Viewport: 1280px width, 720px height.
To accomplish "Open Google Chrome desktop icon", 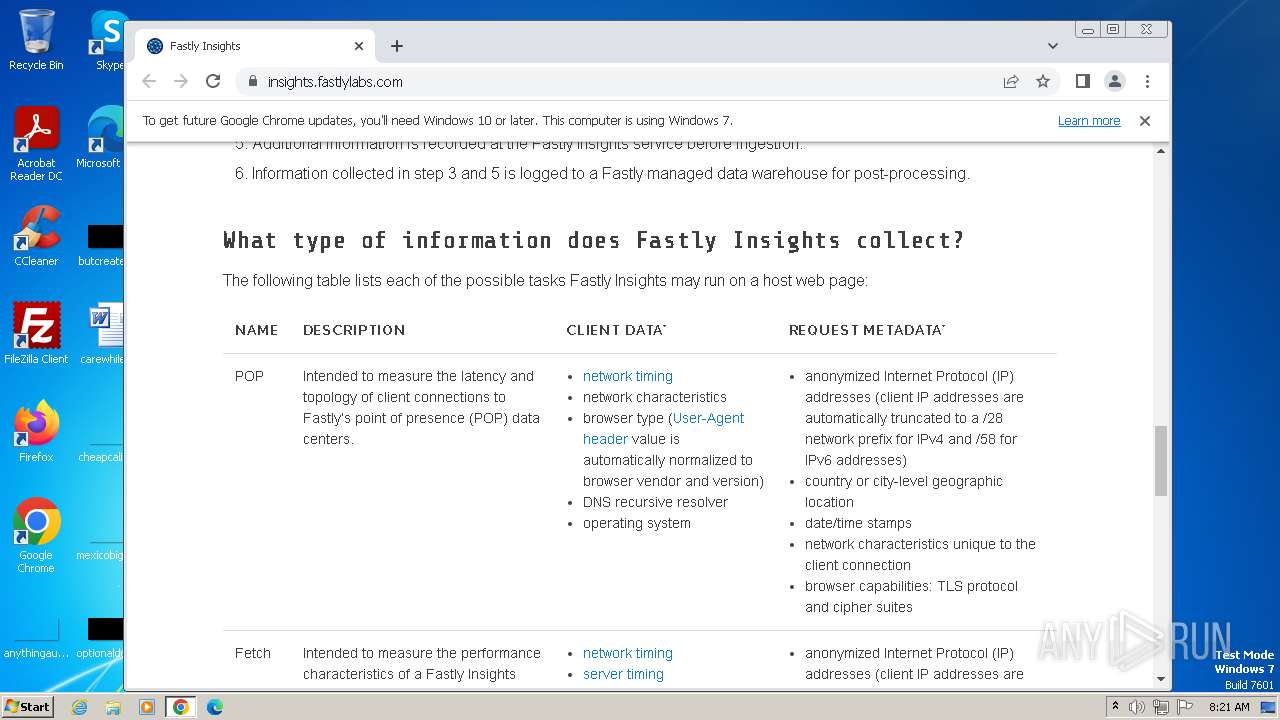I will (x=36, y=536).
